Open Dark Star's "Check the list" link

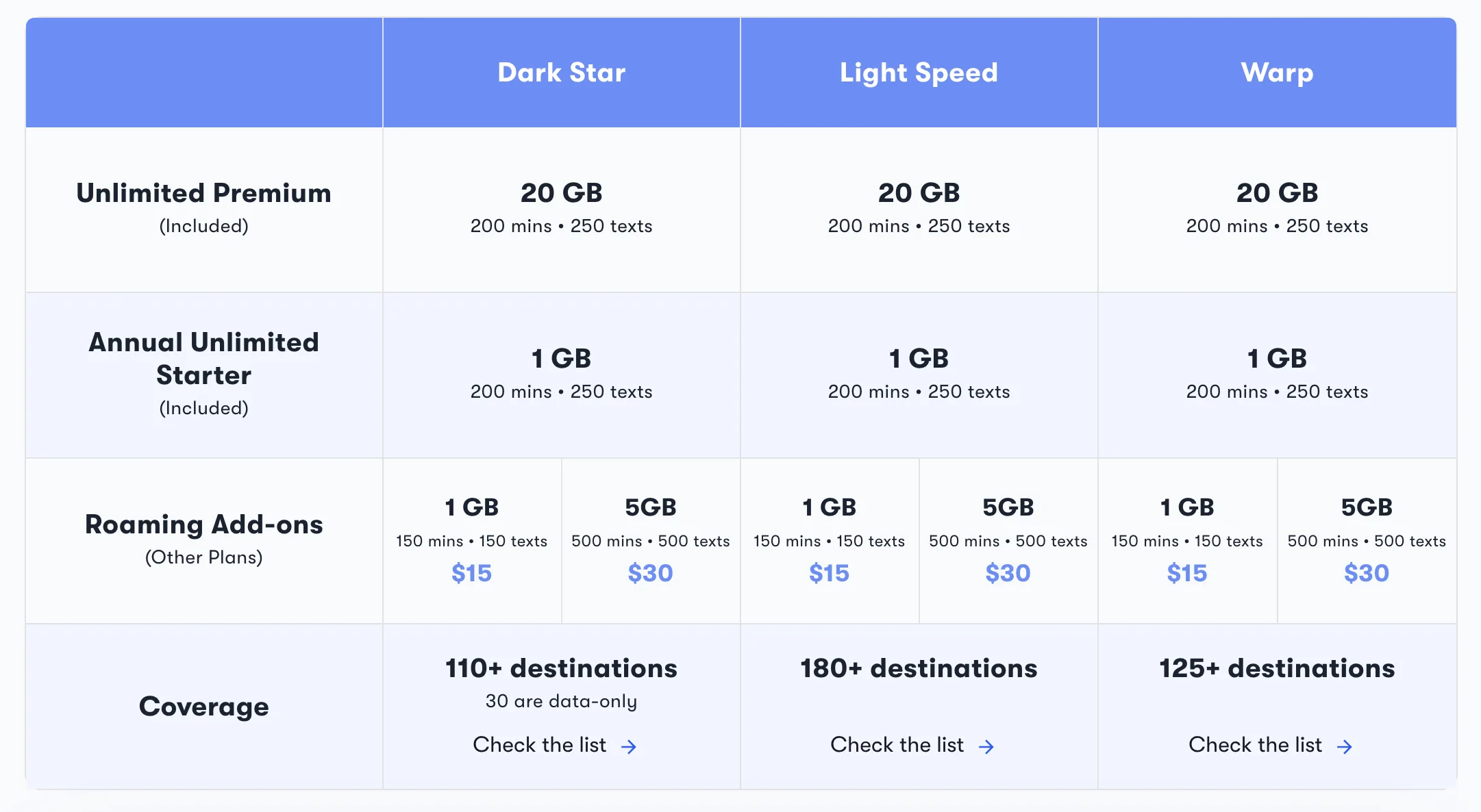coord(538,745)
